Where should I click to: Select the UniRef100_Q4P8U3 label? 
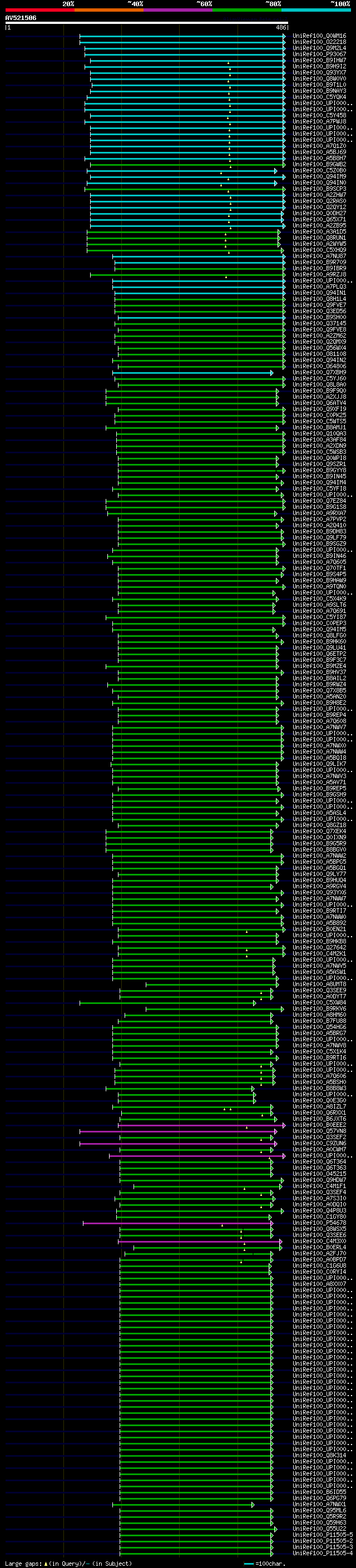(319, 1211)
